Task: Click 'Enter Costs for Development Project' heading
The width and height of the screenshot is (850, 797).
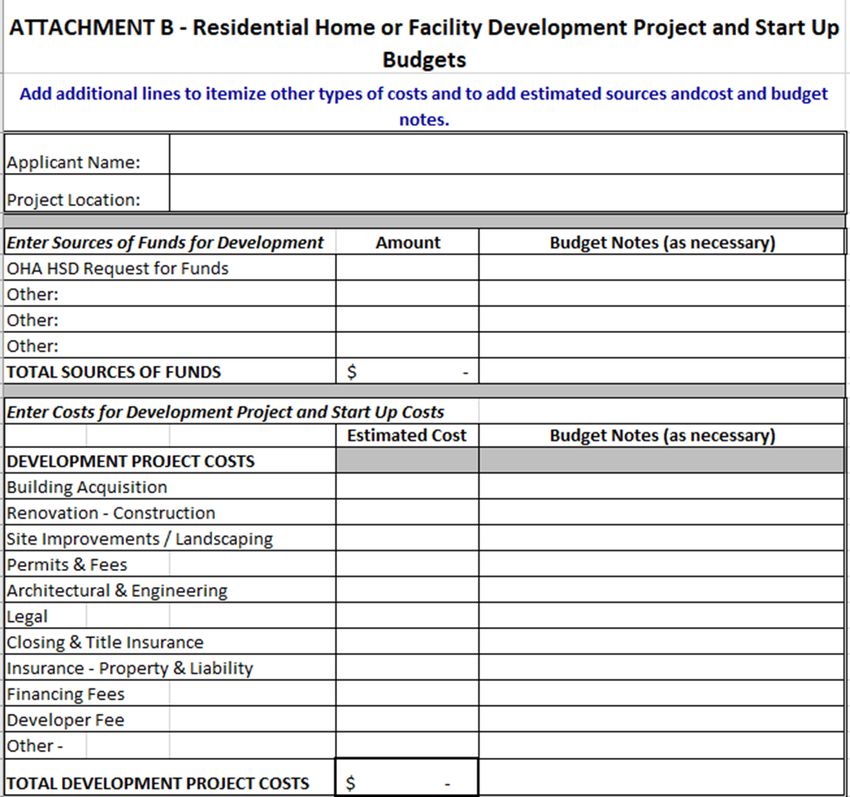Action: [x=225, y=412]
